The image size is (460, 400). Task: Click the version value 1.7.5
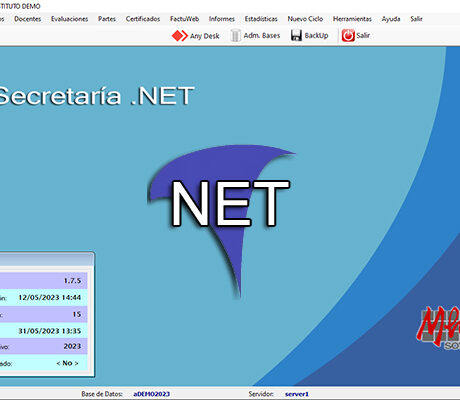[x=72, y=281]
